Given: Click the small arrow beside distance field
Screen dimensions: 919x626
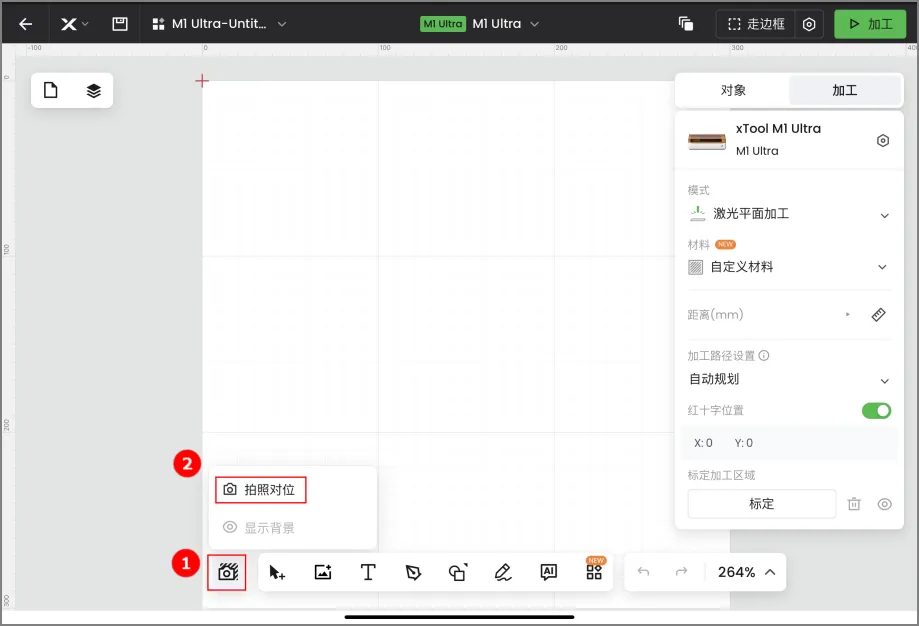Looking at the screenshot, I should pos(847,315).
